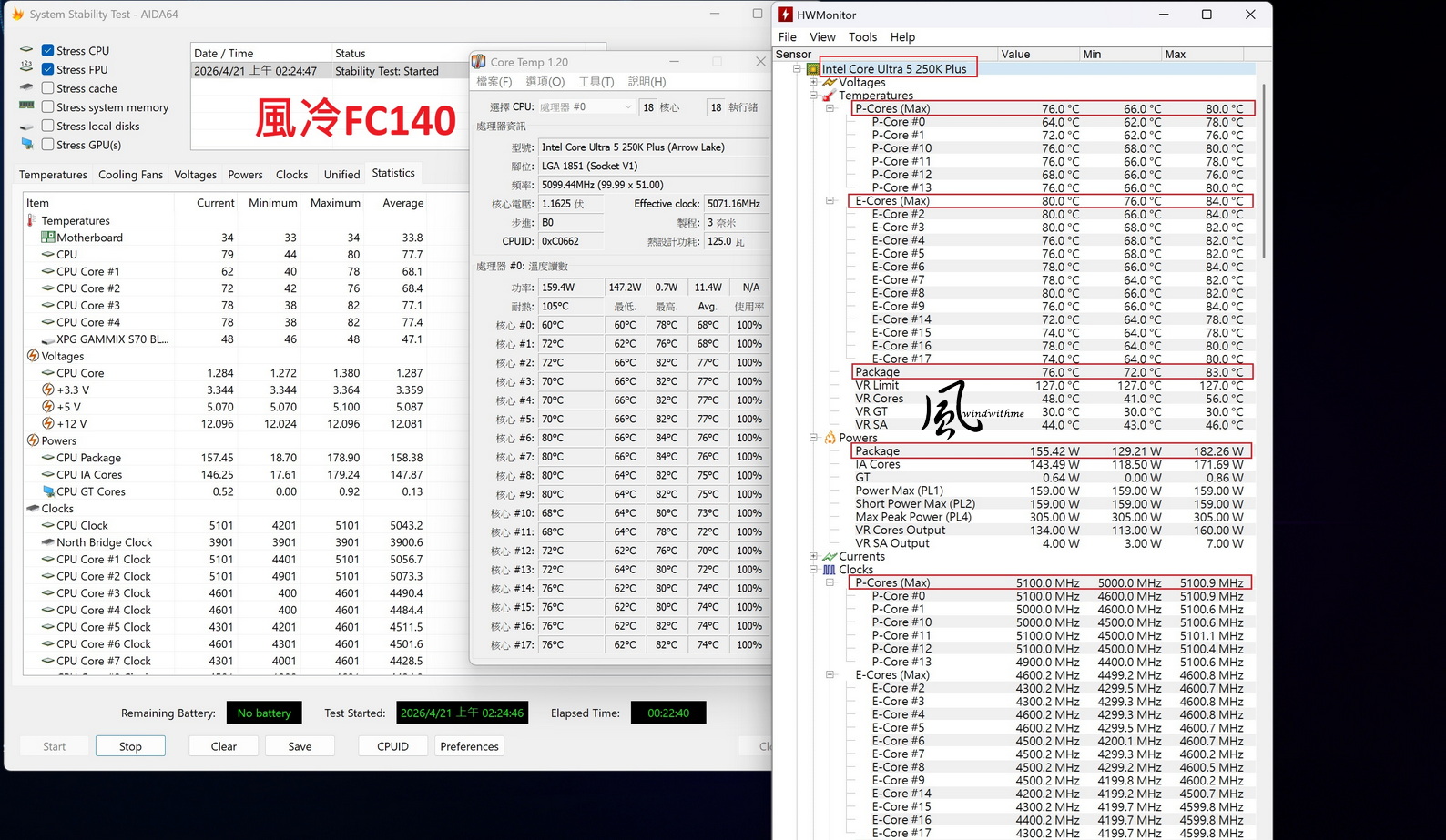The height and width of the screenshot is (840, 1446).
Task: Click the Max column header in HWMonitor
Action: point(1175,55)
